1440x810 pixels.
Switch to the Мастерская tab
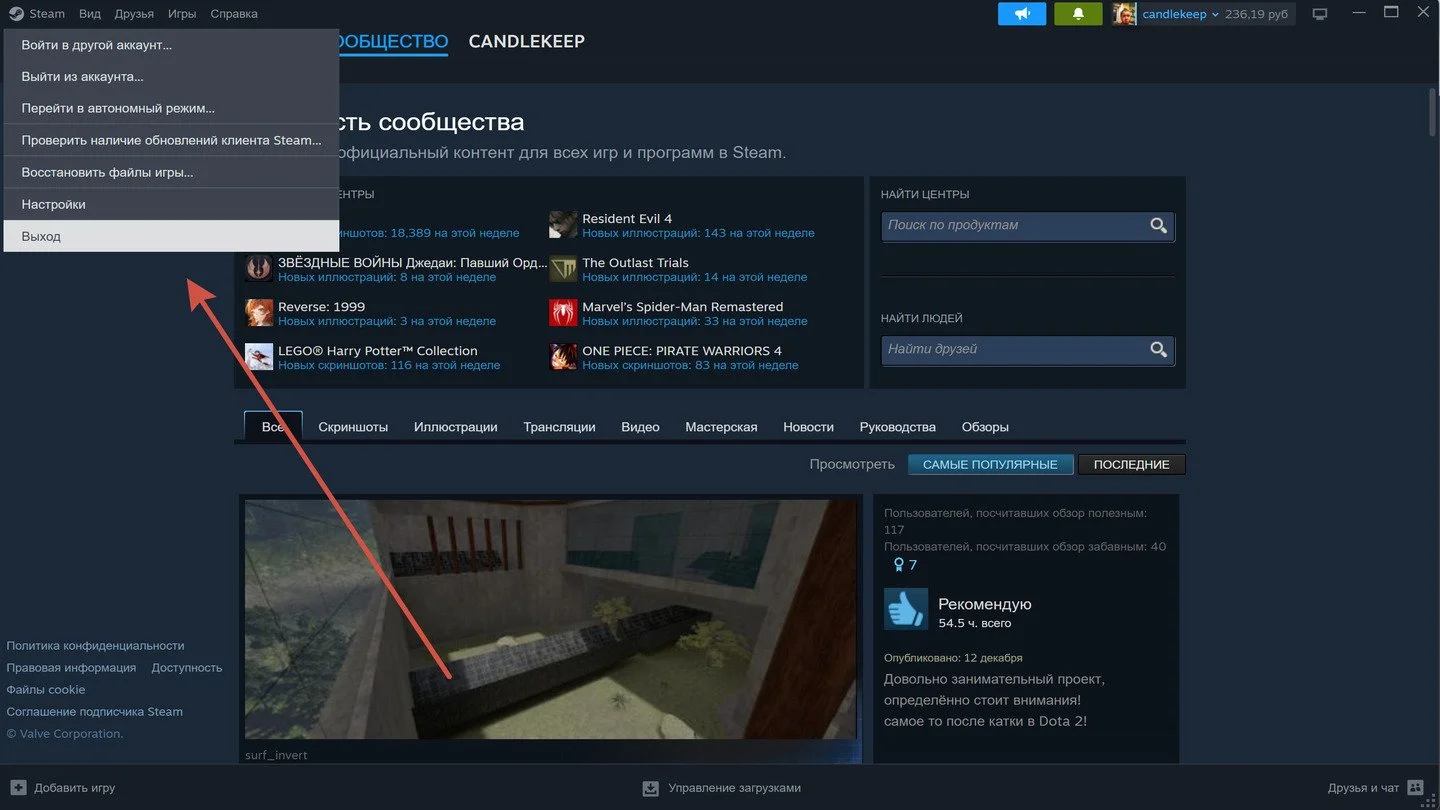point(721,427)
